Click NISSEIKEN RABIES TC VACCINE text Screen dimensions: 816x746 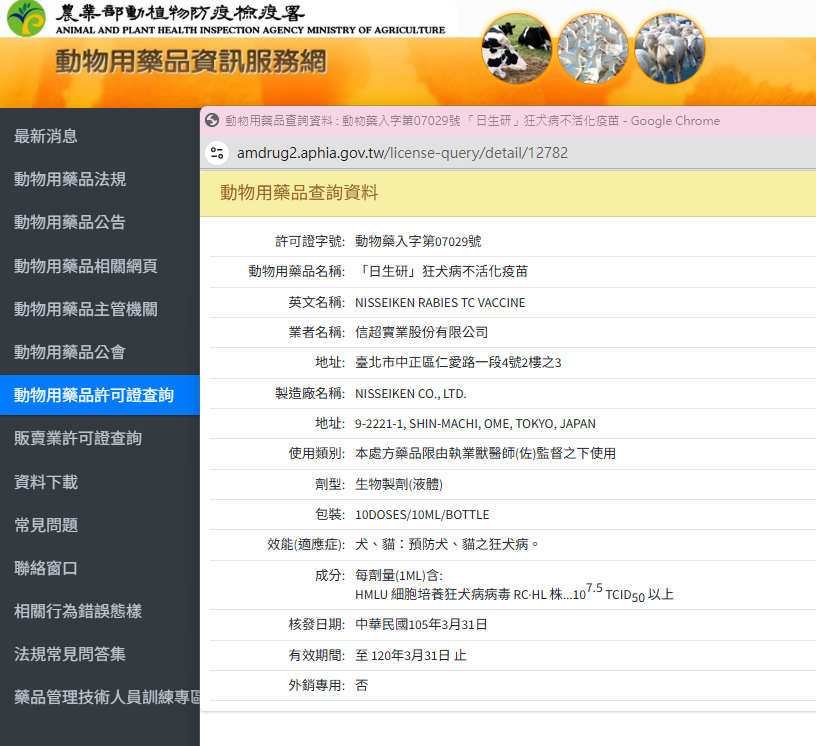[440, 302]
